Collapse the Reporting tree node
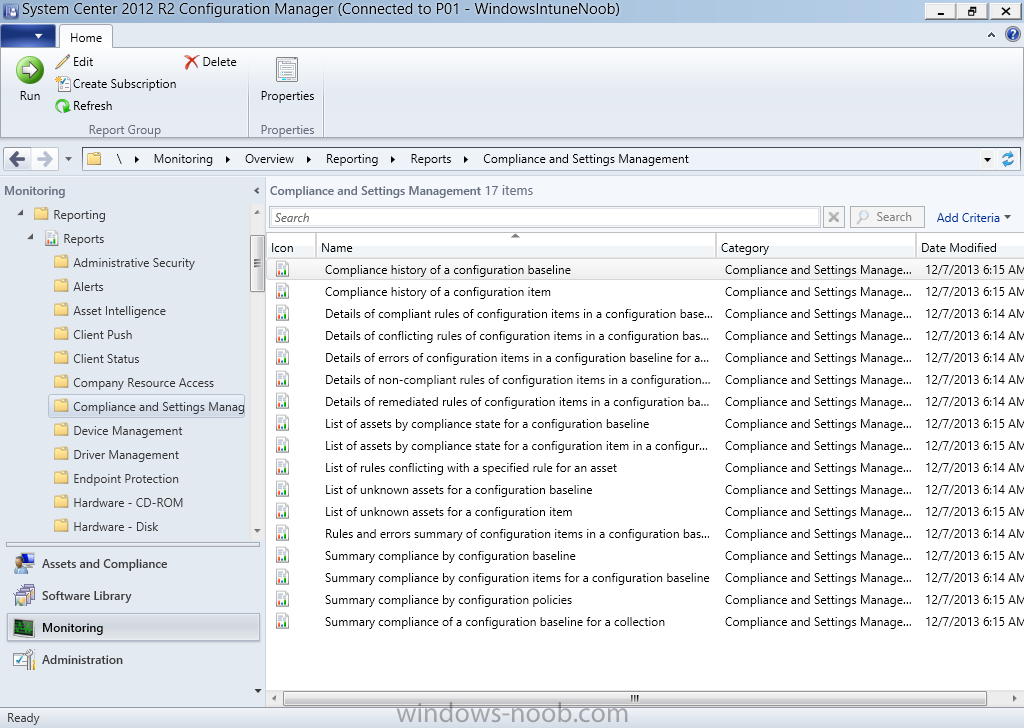Screen dimensions: 1024x728 coord(20,213)
